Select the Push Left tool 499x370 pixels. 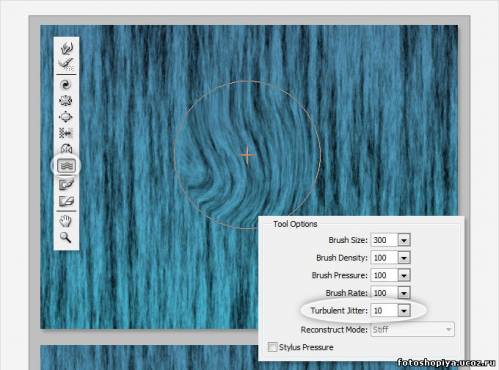click(x=66, y=133)
